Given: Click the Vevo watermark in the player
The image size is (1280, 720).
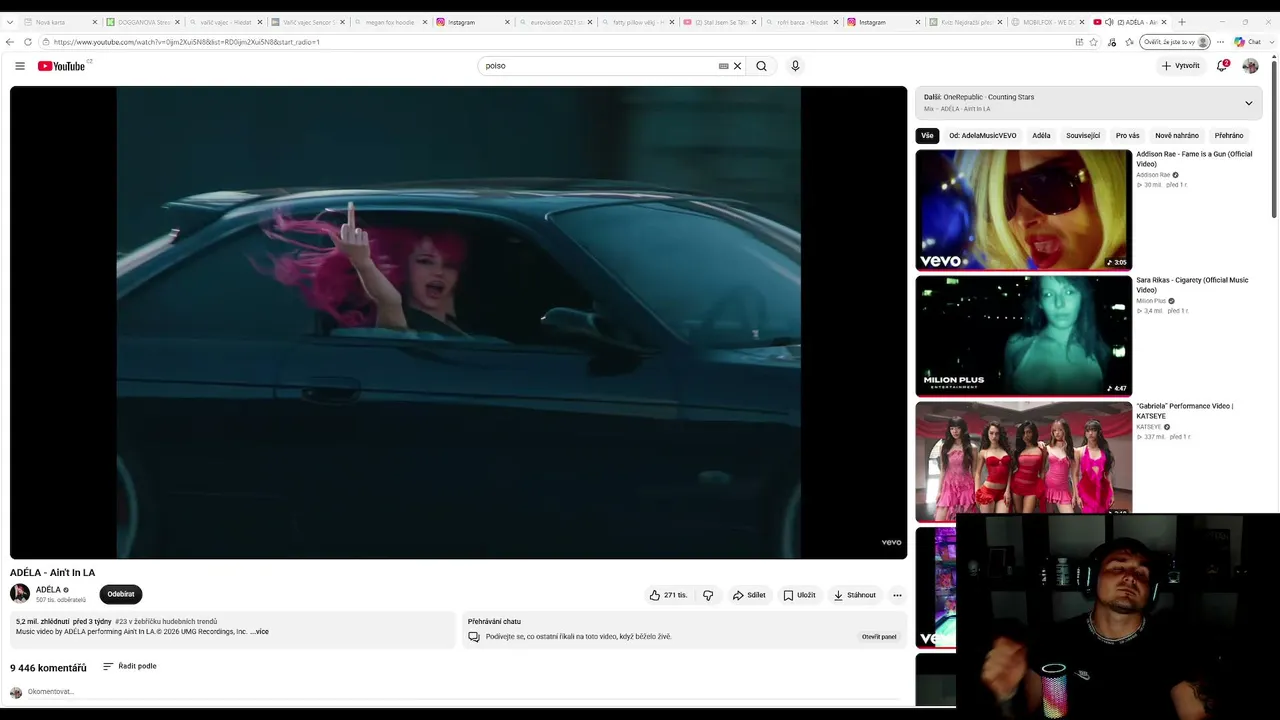Looking at the screenshot, I should (891, 543).
